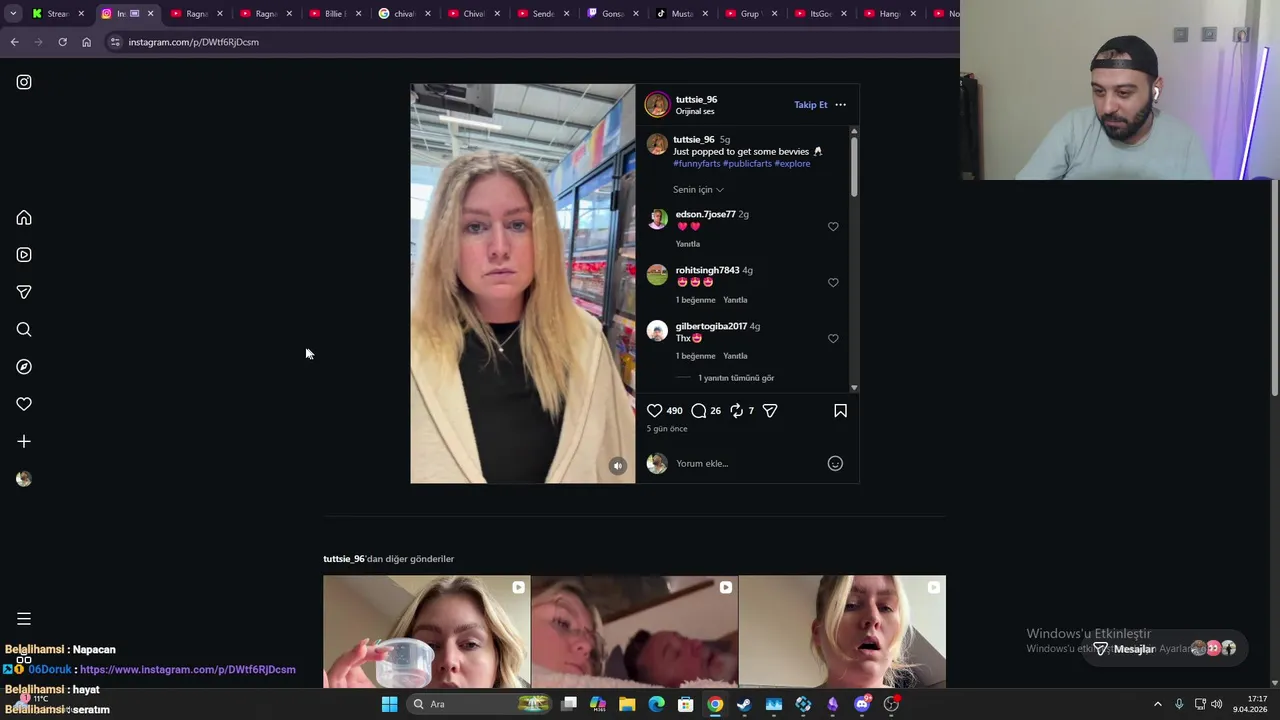The height and width of the screenshot is (720, 1280).
Task: Like rohitsingh7843's comment
Action: pos(833,283)
